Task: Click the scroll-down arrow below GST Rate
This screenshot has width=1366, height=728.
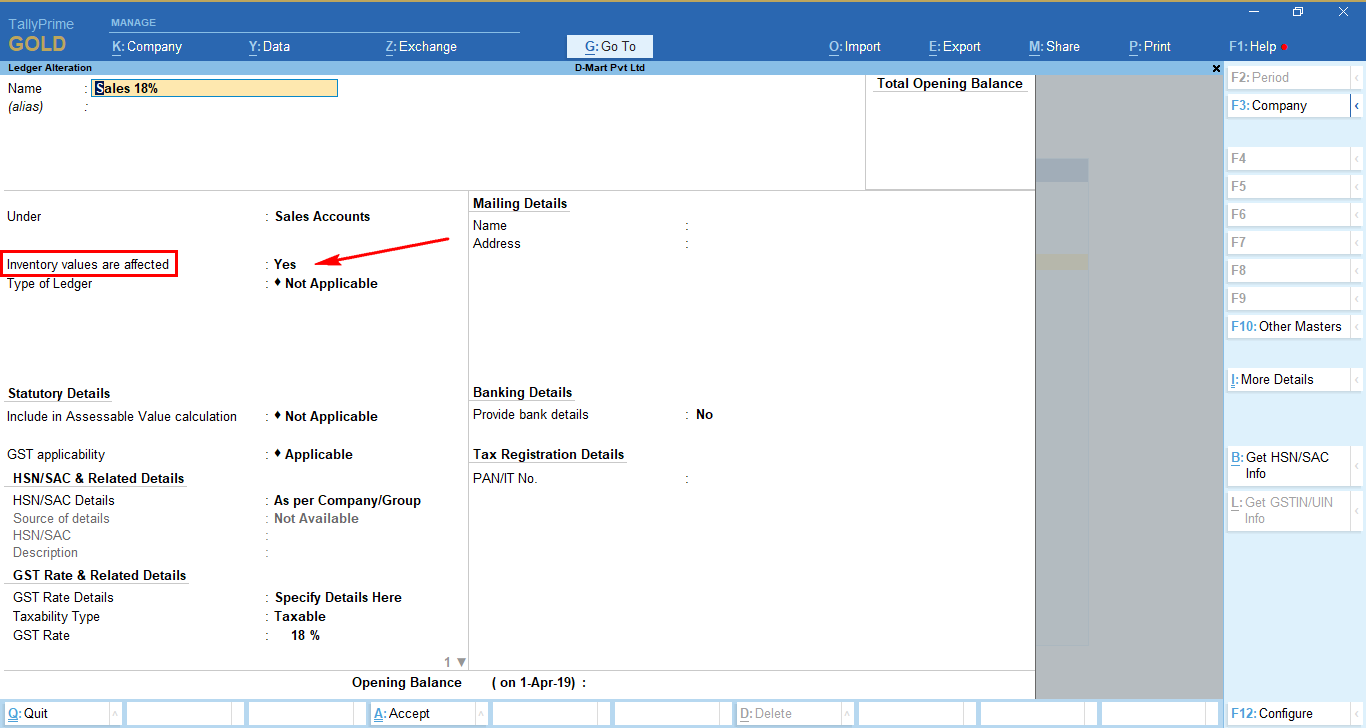Action: click(461, 662)
